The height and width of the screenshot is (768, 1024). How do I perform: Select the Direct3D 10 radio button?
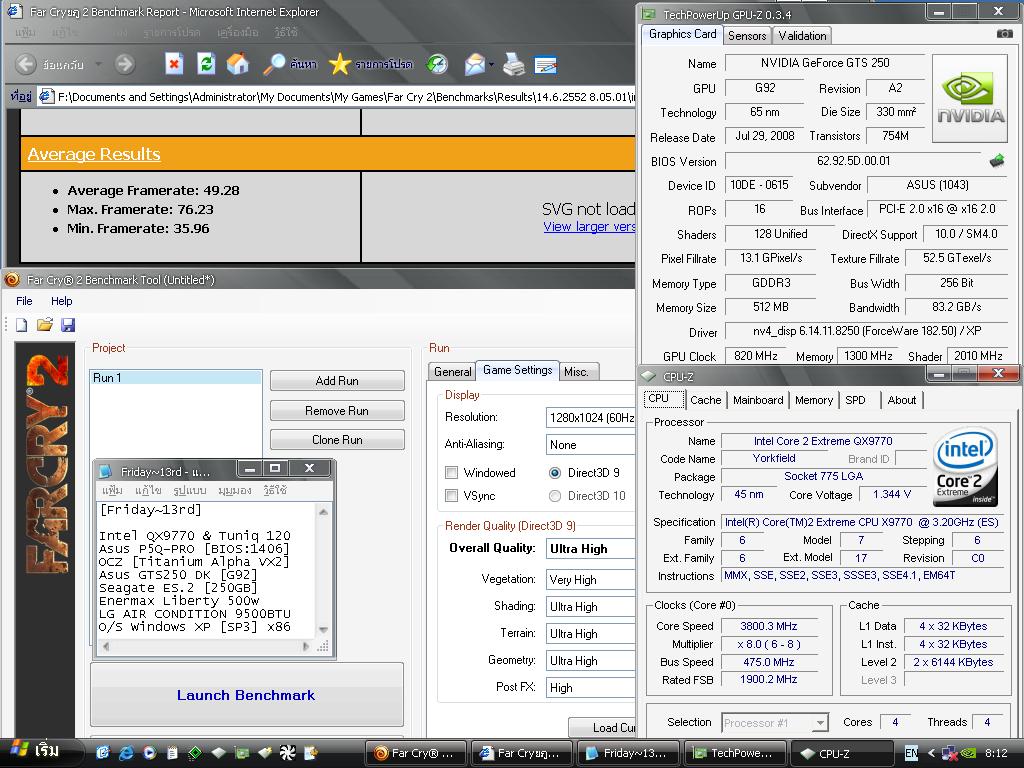[x=555, y=496]
